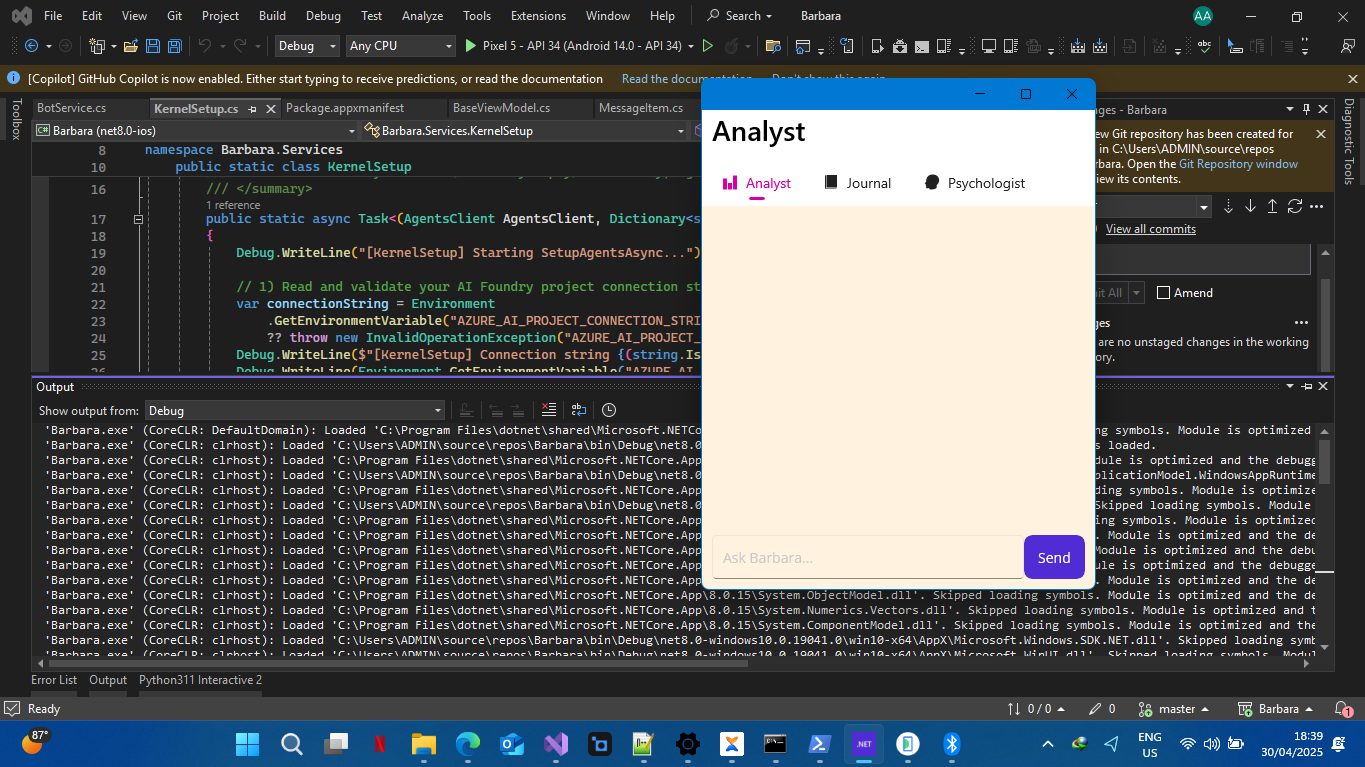This screenshot has height=767, width=1365.
Task: Open the Git Repository window link
Action: click(1238, 164)
